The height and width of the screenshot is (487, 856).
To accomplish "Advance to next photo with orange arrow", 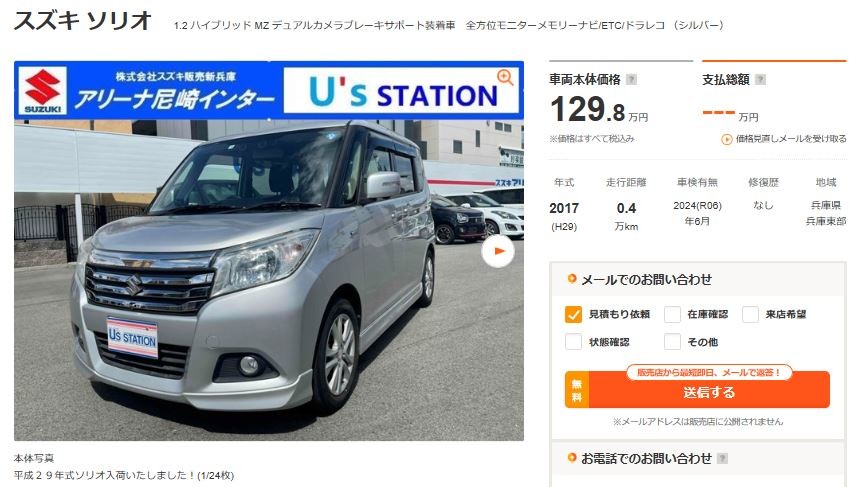I will pos(498,251).
